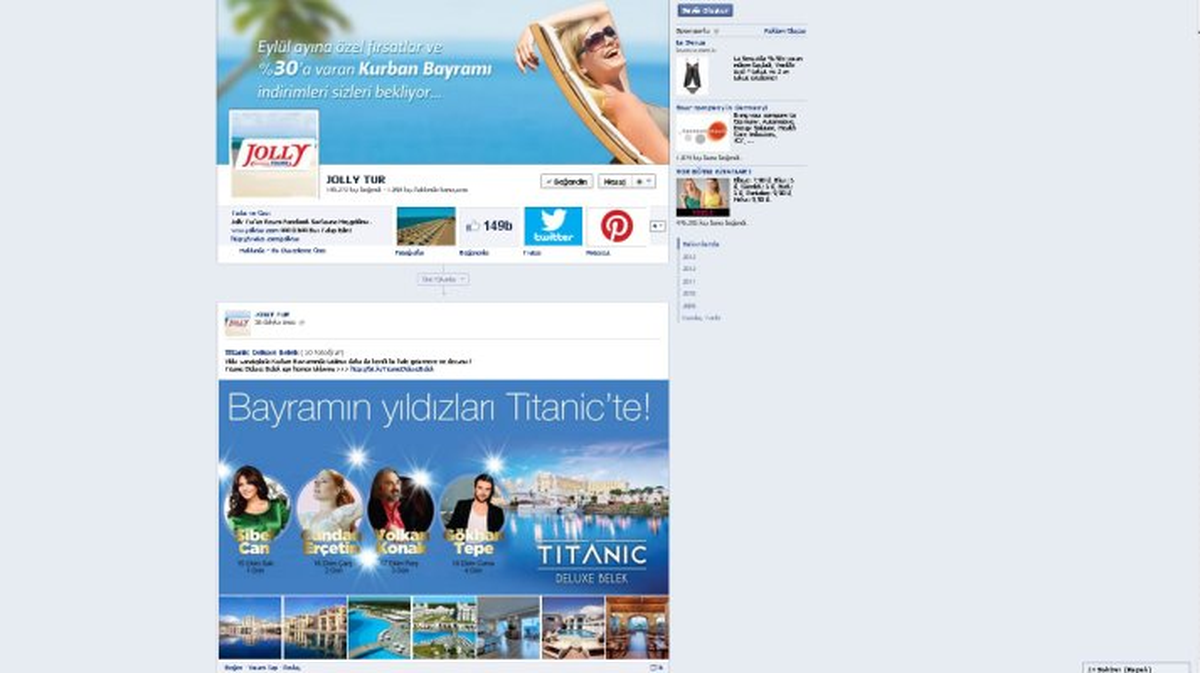Image resolution: width=1200 pixels, height=673 pixels.
Task: Open the post author Jolly Tur avatar
Action: point(237,322)
